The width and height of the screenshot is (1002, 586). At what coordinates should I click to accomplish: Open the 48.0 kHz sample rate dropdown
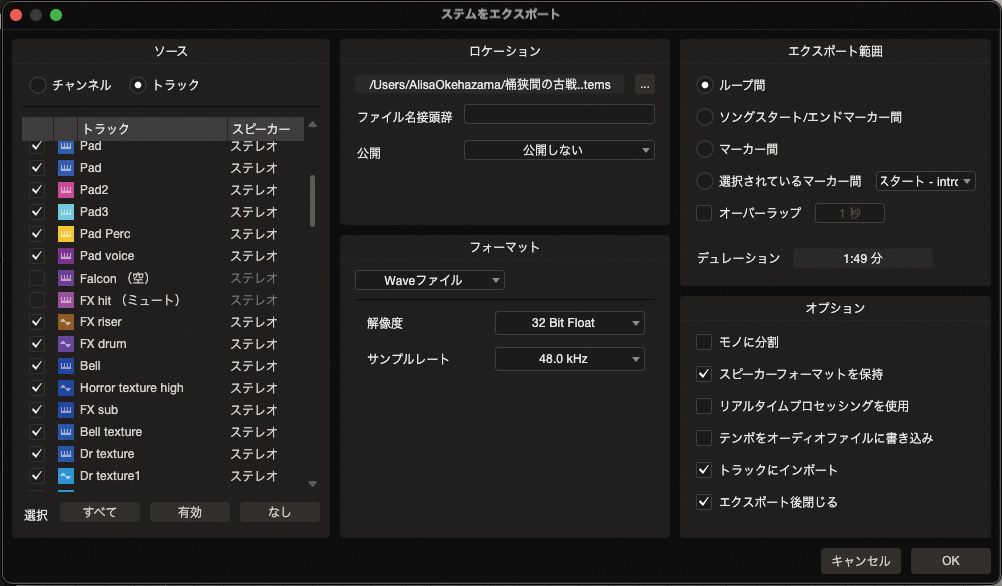[x=569, y=359]
